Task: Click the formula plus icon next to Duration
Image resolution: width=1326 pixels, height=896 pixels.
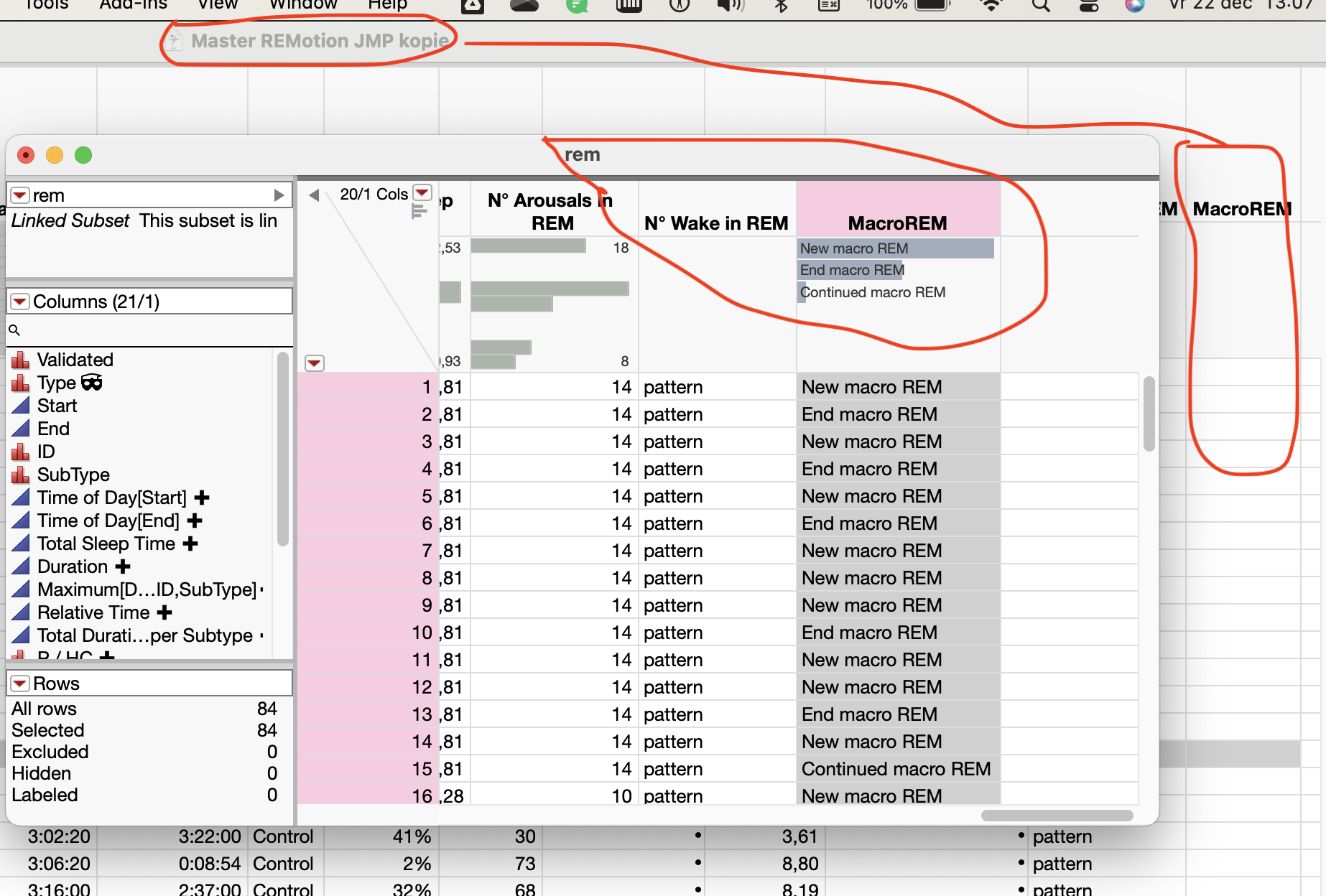Action: pos(122,566)
